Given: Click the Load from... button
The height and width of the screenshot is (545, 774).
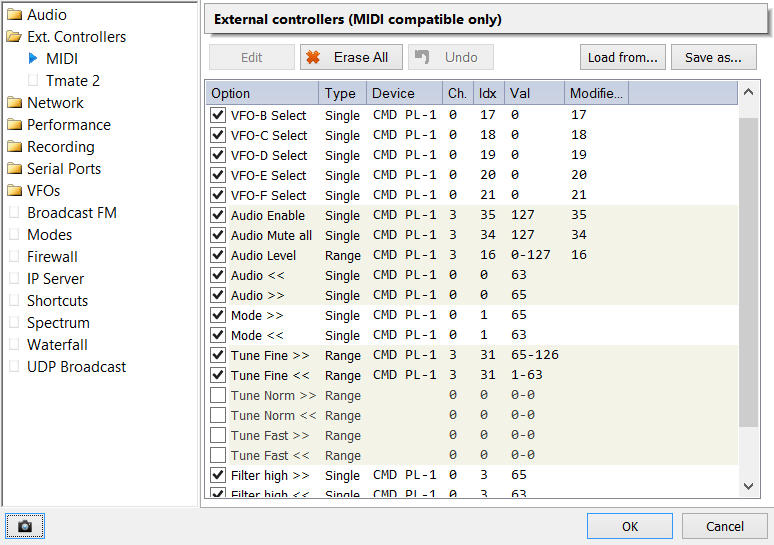Looking at the screenshot, I should click(622, 57).
